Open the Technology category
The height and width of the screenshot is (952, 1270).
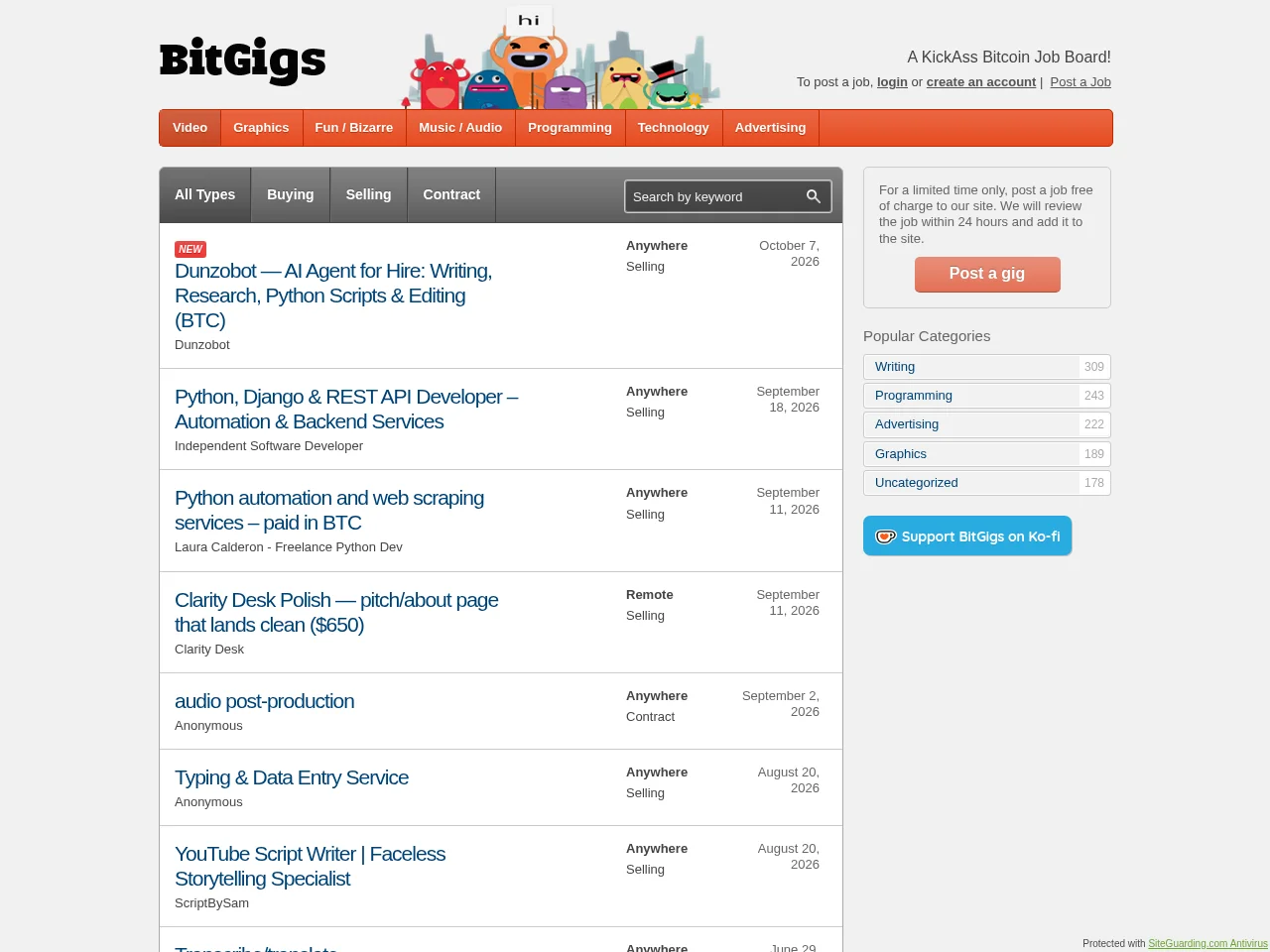click(x=674, y=128)
